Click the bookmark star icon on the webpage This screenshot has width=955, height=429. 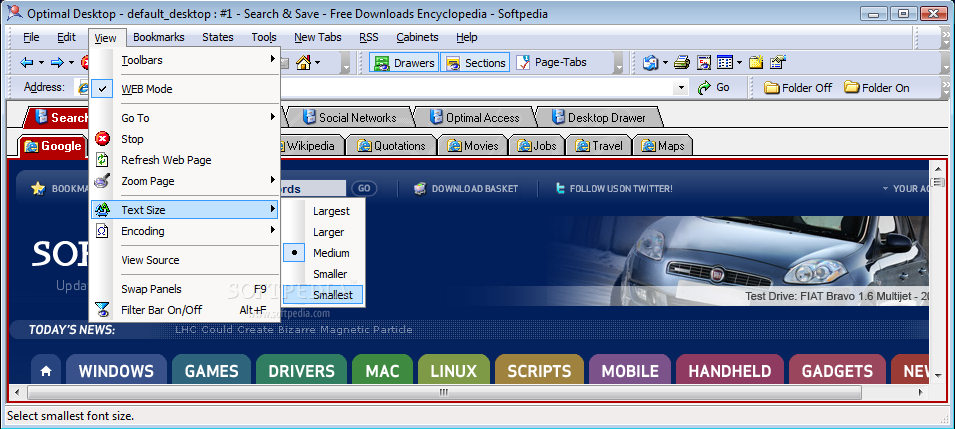tap(38, 189)
